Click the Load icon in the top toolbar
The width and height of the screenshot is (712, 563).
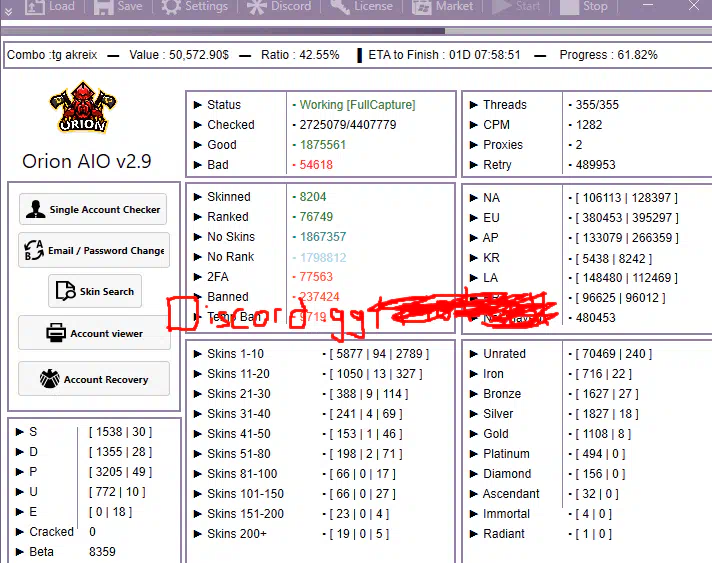tap(34, 7)
